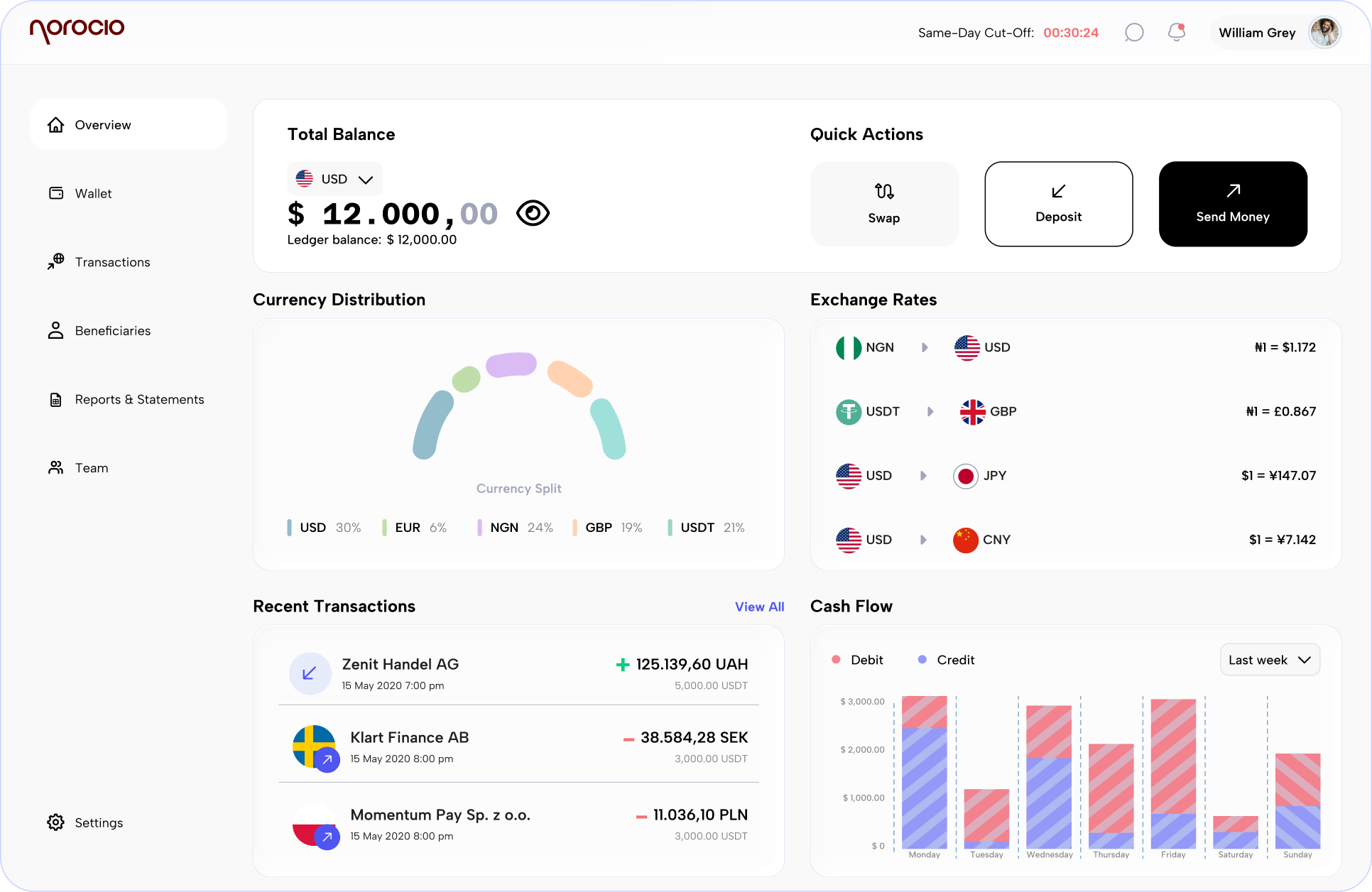This screenshot has width=1372, height=892.
Task: Click the USDT Tether coin icon
Action: tap(848, 412)
